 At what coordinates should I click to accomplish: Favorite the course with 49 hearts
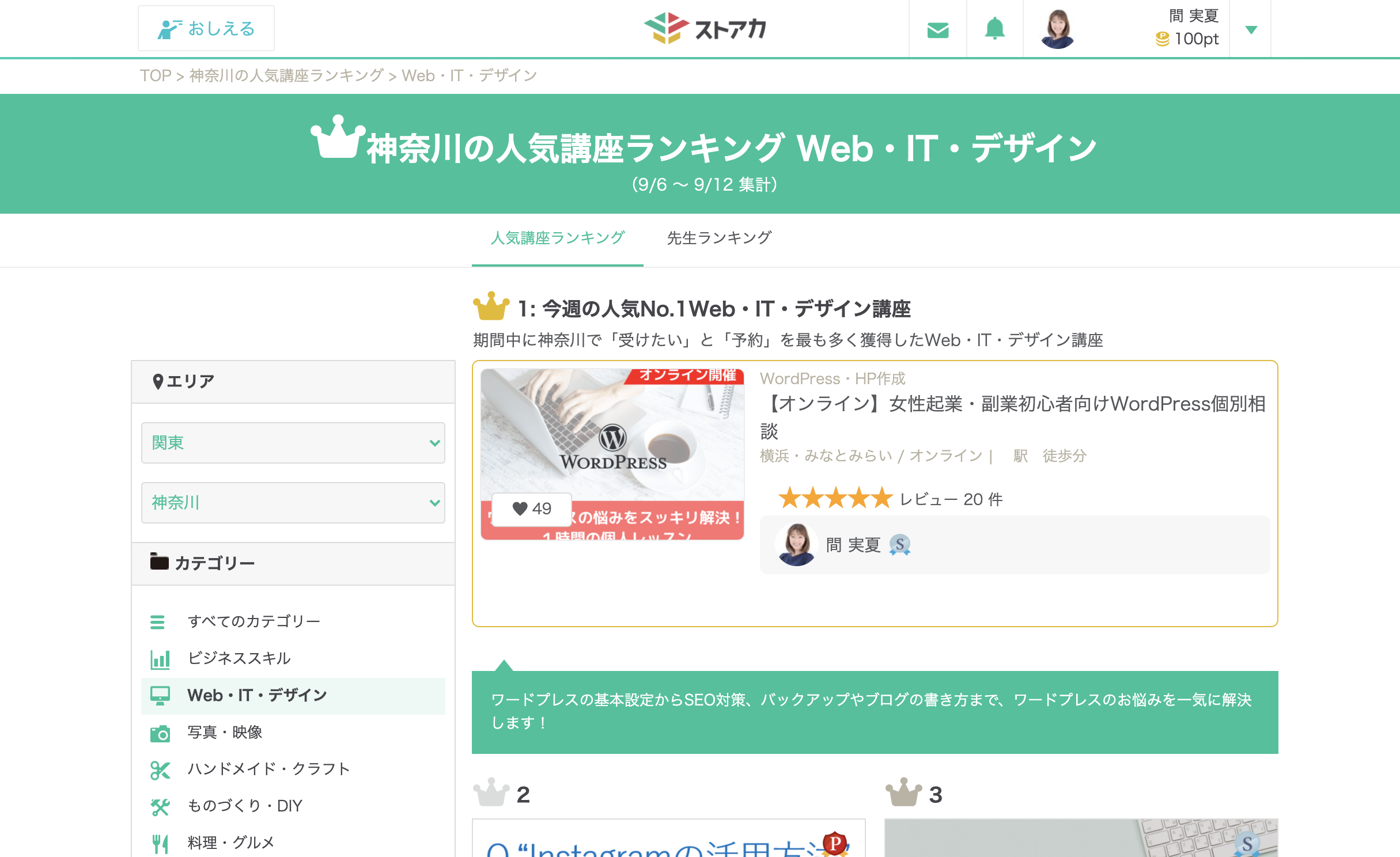[532, 509]
